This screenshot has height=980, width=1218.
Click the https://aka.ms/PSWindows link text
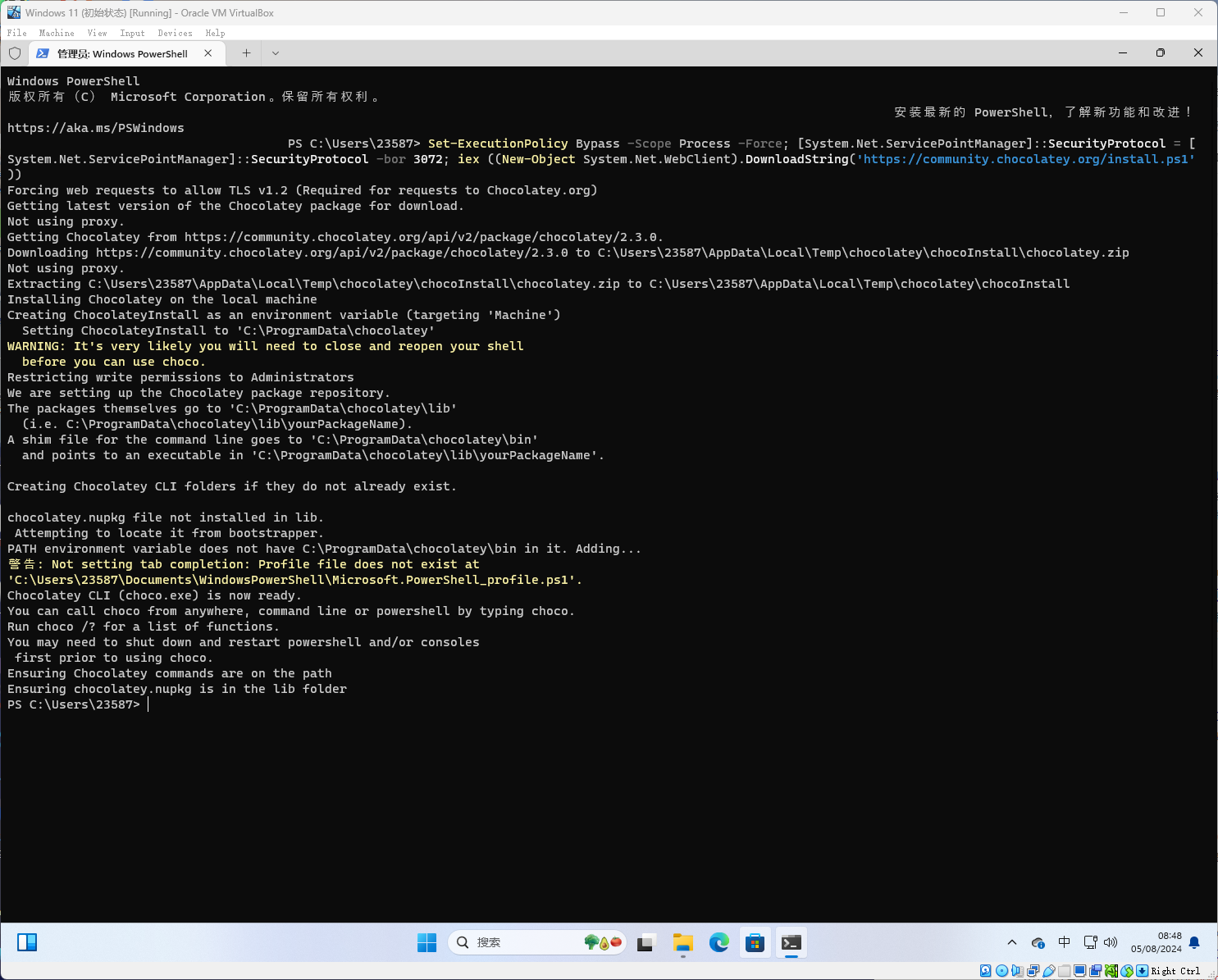96,128
